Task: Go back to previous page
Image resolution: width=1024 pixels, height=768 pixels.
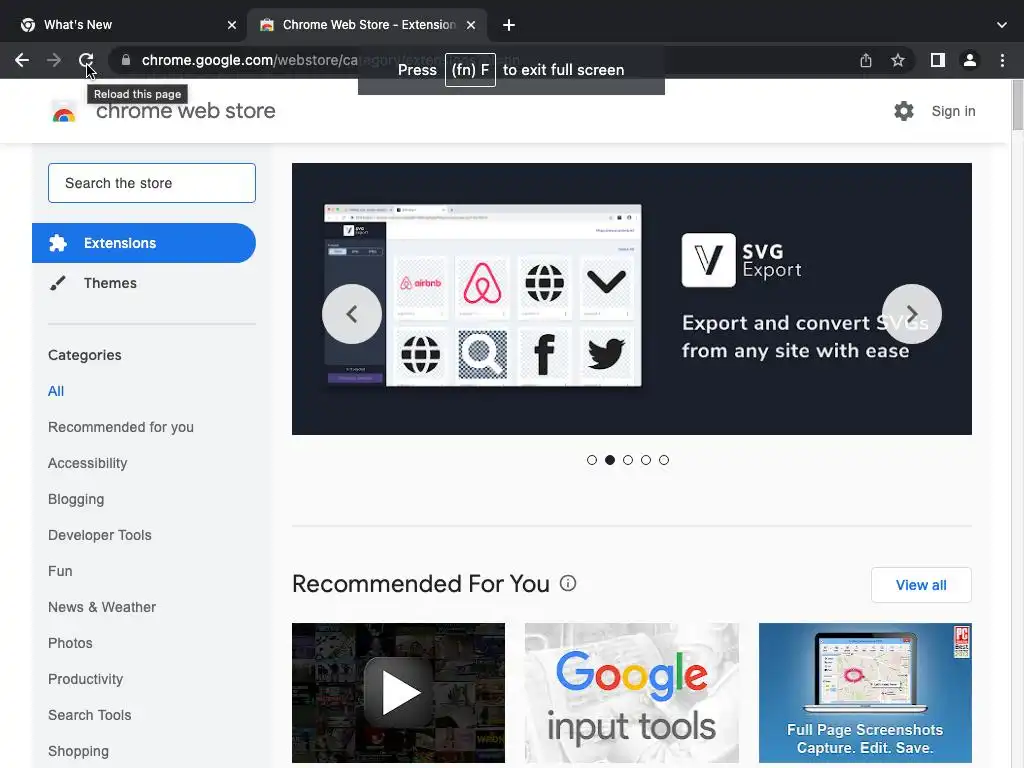Action: (x=22, y=60)
